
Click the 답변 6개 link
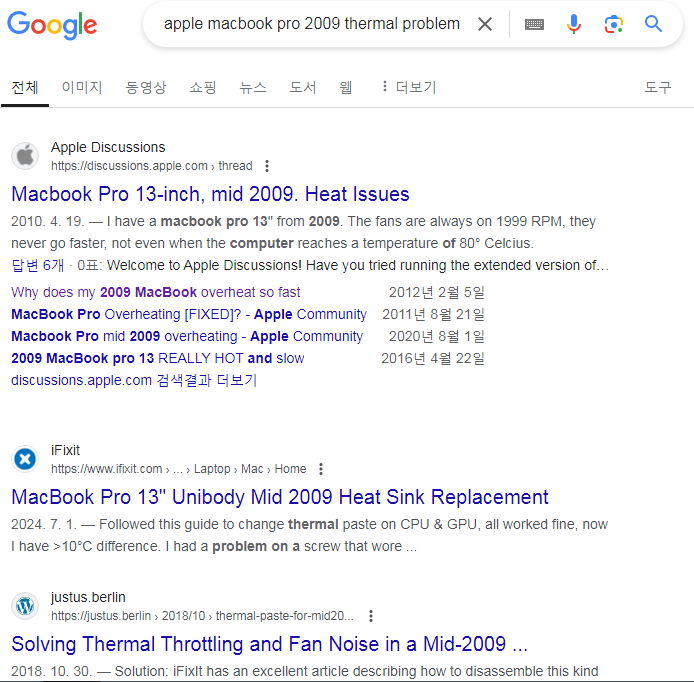pyautogui.click(x=38, y=265)
